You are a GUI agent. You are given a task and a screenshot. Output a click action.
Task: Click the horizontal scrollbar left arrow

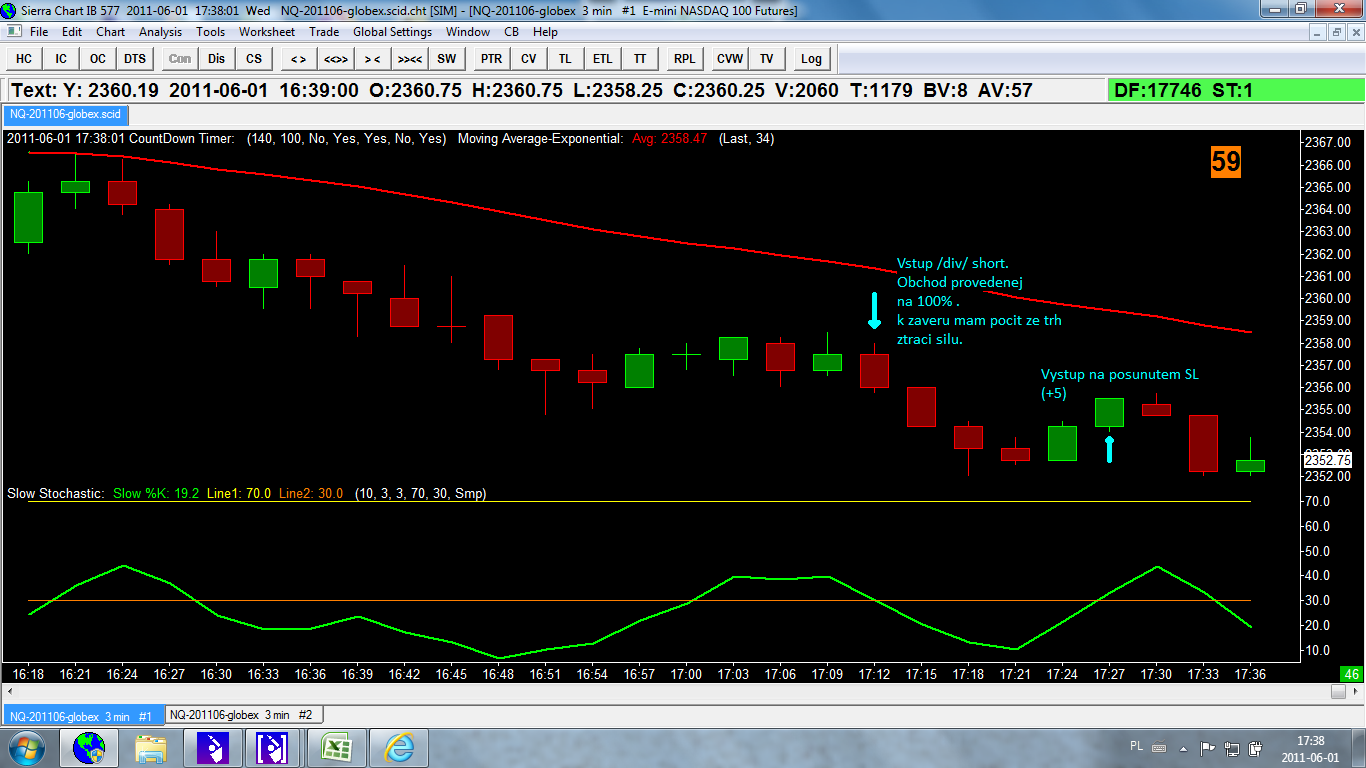(x=9, y=692)
